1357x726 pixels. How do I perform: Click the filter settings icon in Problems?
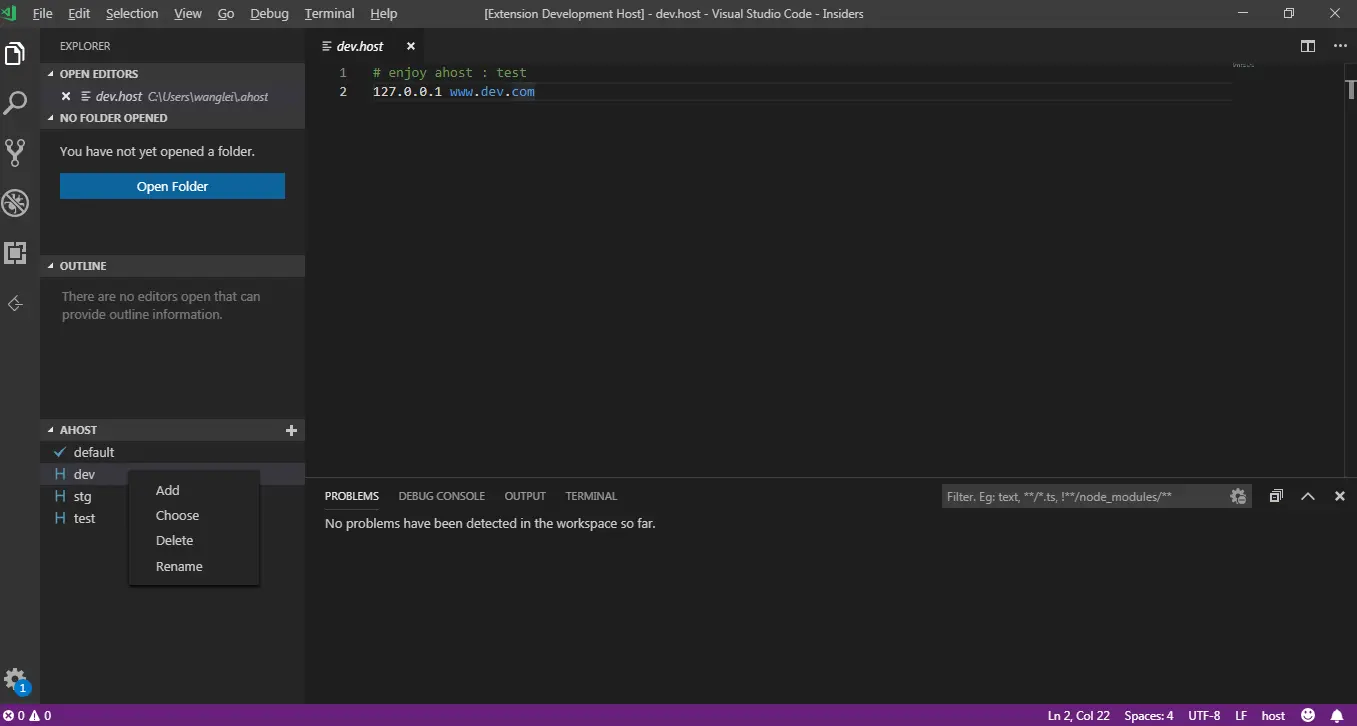pyautogui.click(x=1238, y=496)
